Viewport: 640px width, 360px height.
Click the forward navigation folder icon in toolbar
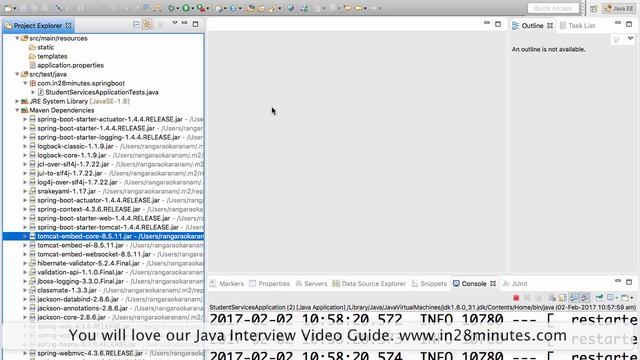358,8
